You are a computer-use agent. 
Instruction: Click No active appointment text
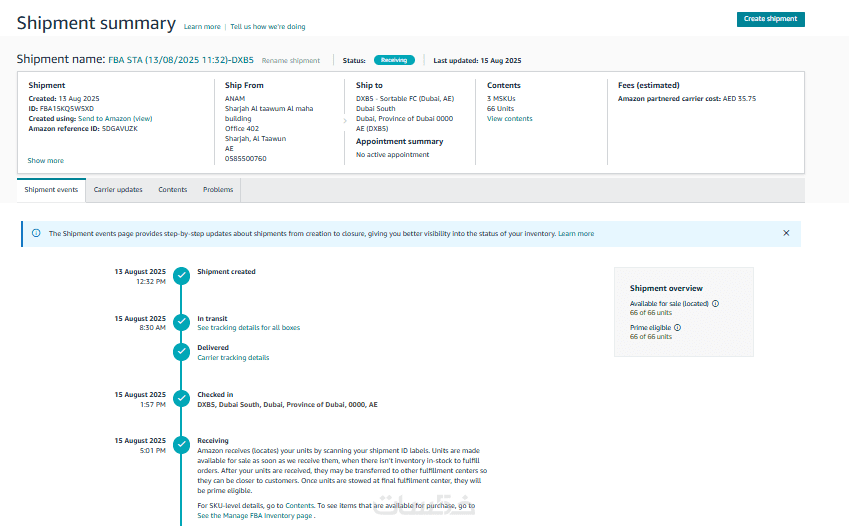pyautogui.click(x=393, y=155)
